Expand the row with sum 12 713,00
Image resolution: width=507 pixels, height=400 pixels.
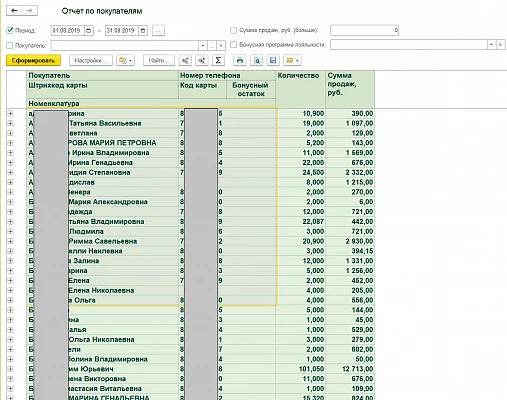pyautogui.click(x=11, y=369)
